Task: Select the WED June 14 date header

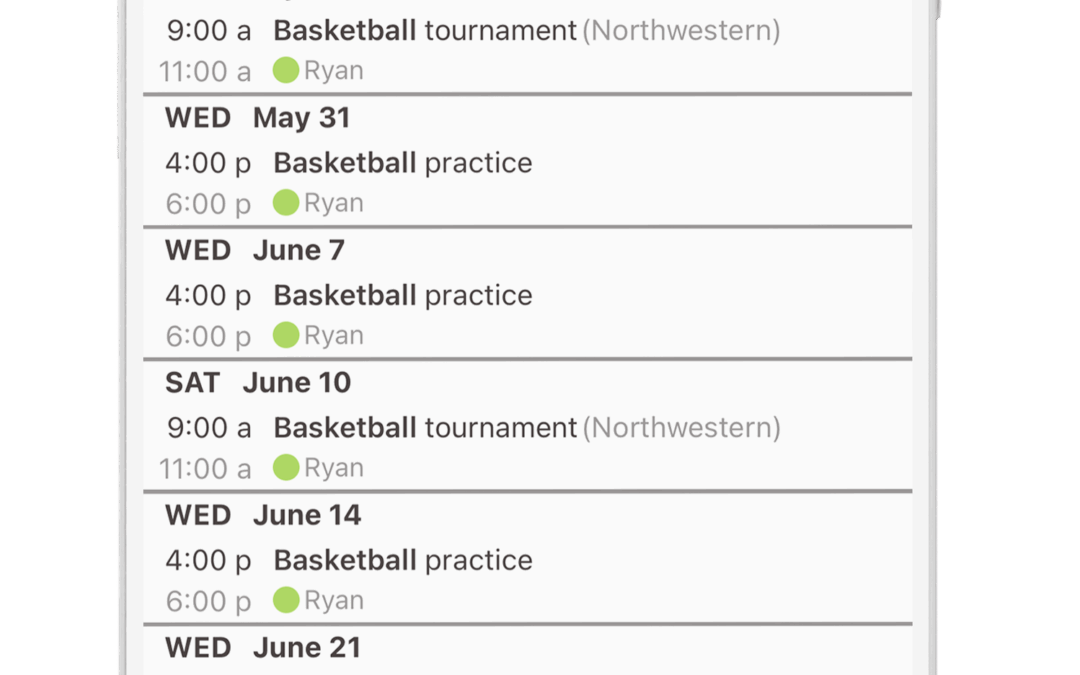Action: (263, 515)
